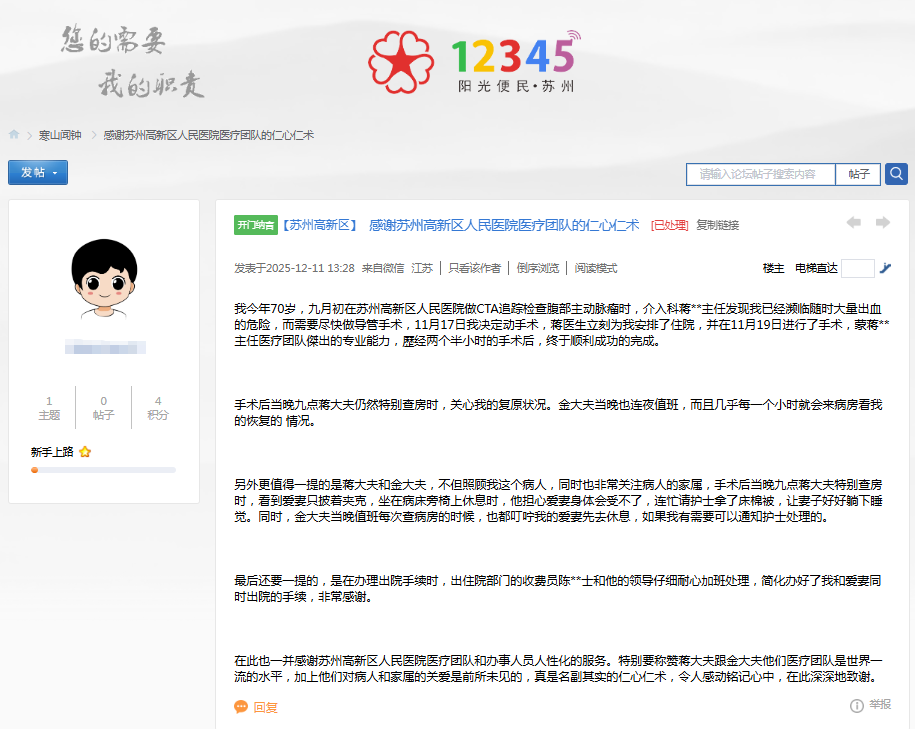915x729 pixels.
Task: Click the orange 回复 reply icon
Action: point(241,707)
